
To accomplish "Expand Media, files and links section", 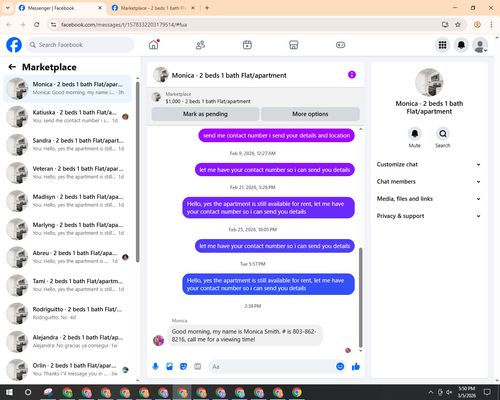I will [x=429, y=199].
